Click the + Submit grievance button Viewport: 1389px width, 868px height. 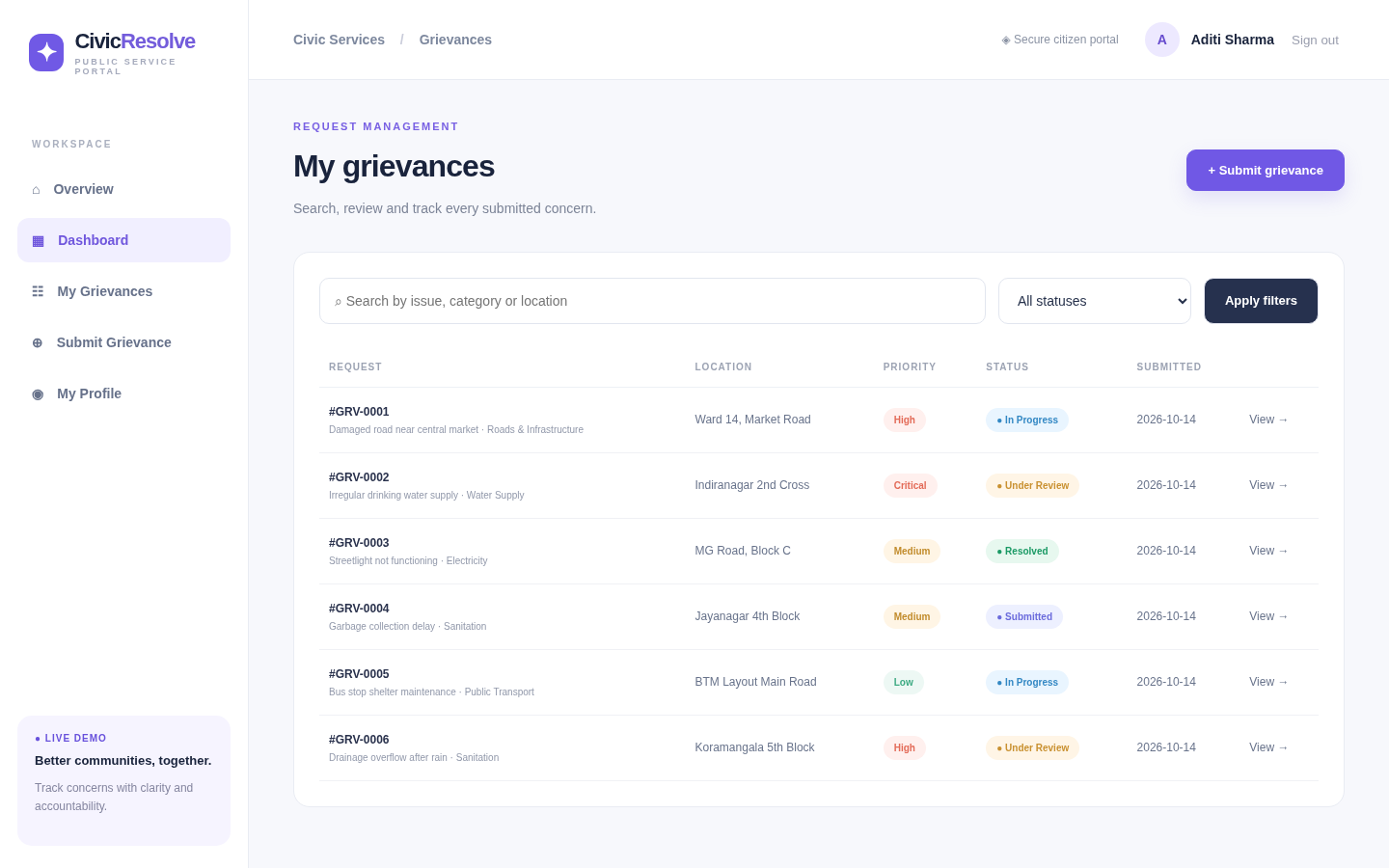pyautogui.click(x=1266, y=170)
